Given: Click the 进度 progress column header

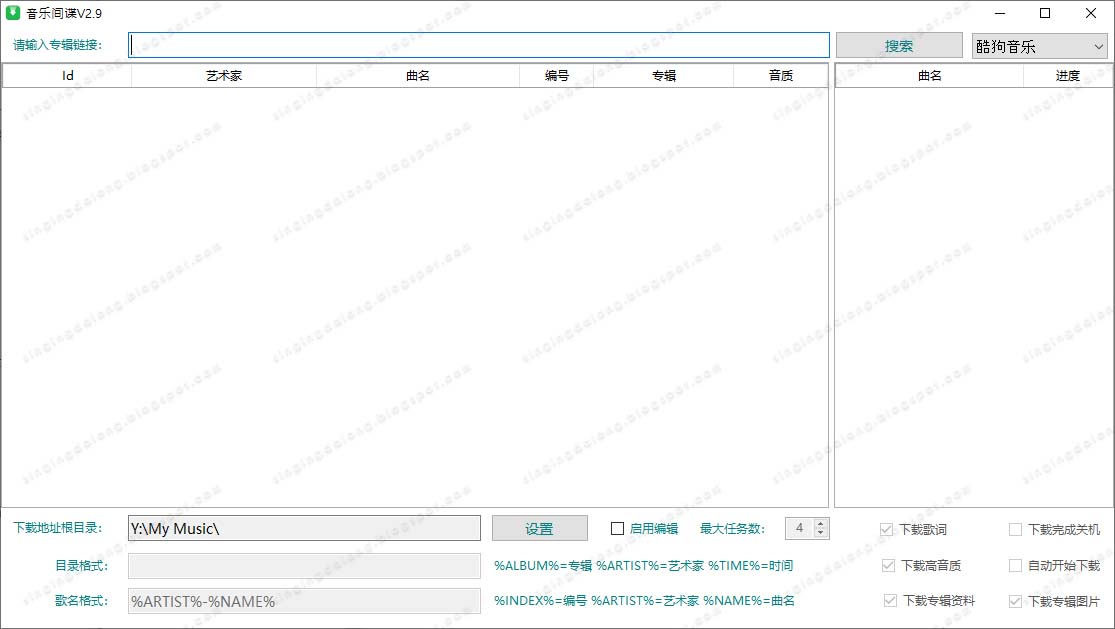Looking at the screenshot, I should click(x=1067, y=75).
